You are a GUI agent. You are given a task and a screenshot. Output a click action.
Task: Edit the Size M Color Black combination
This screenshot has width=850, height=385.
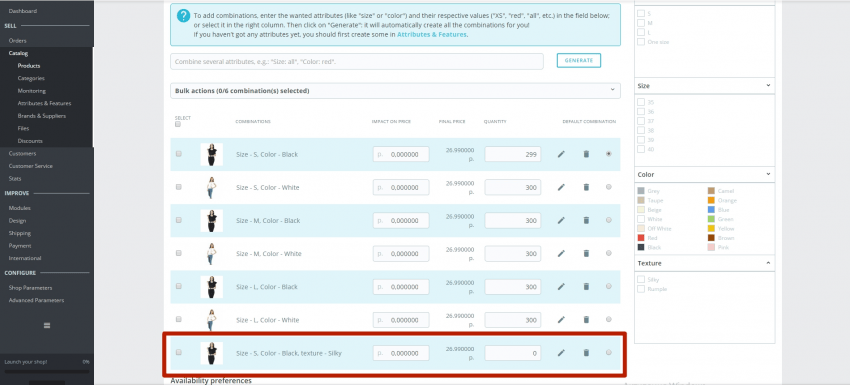tap(561, 220)
